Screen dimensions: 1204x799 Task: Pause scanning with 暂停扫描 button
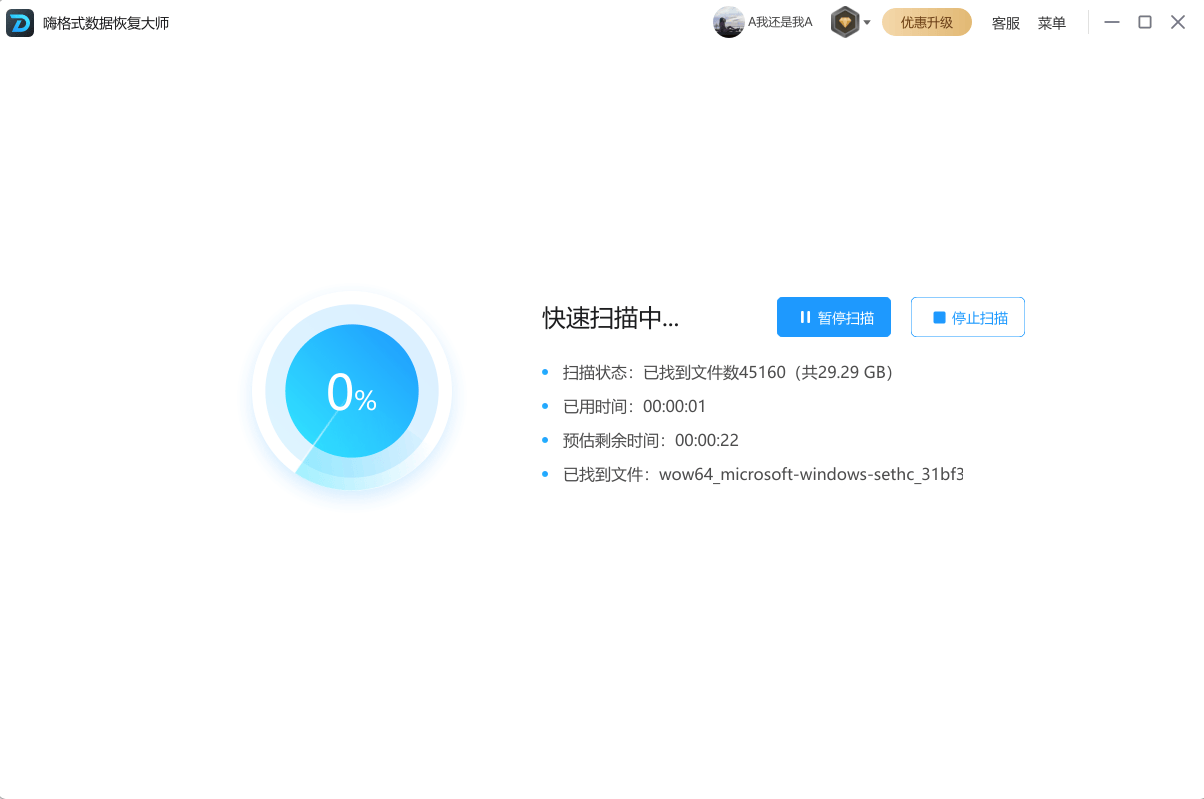(x=834, y=317)
